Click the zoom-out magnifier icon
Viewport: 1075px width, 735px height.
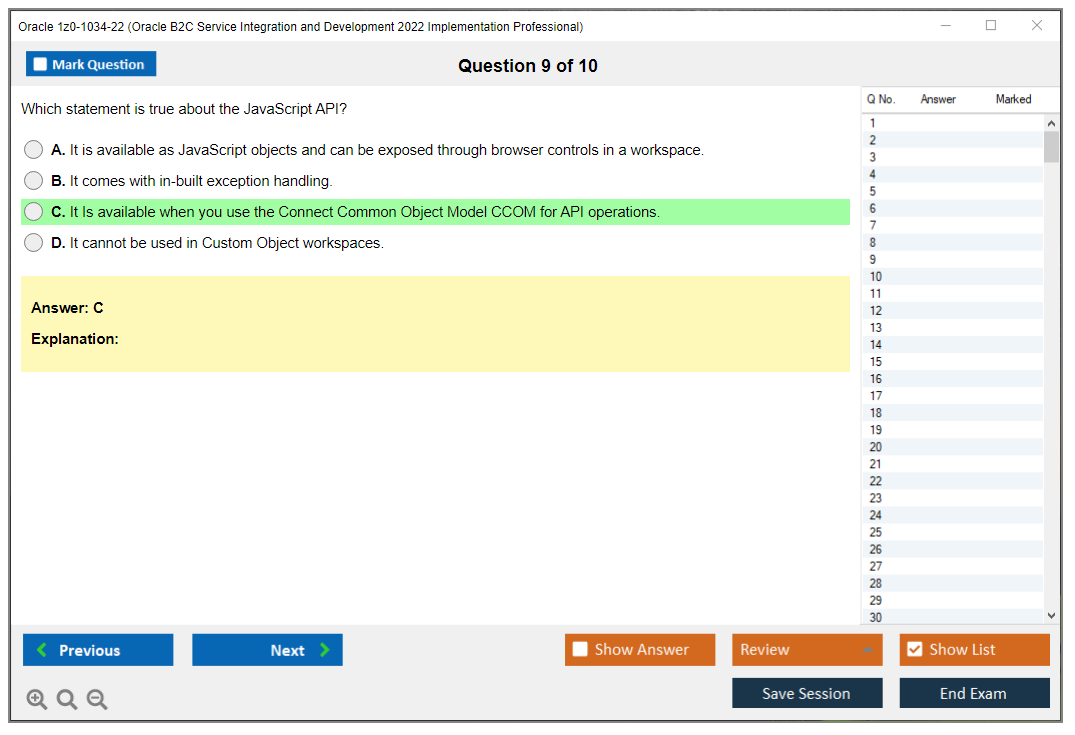click(x=97, y=699)
